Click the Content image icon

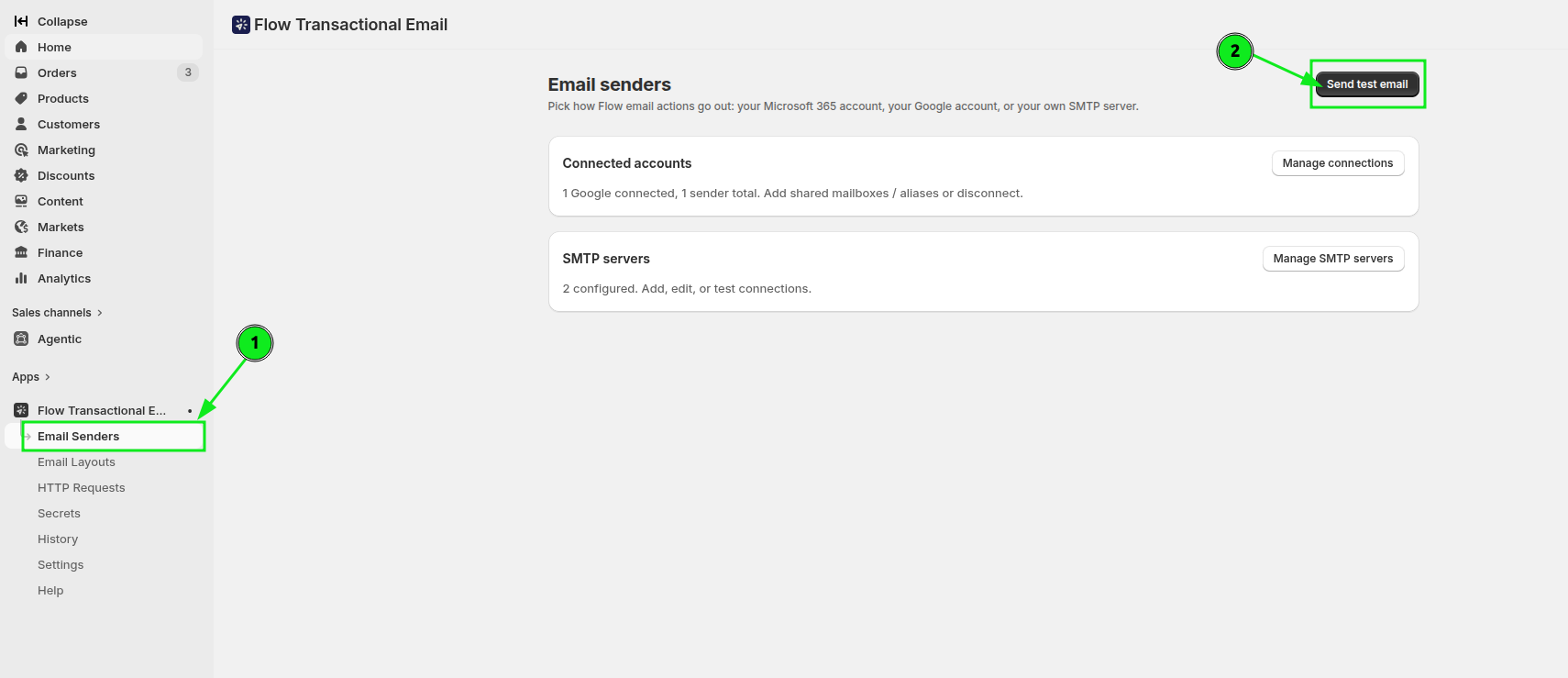coord(21,201)
